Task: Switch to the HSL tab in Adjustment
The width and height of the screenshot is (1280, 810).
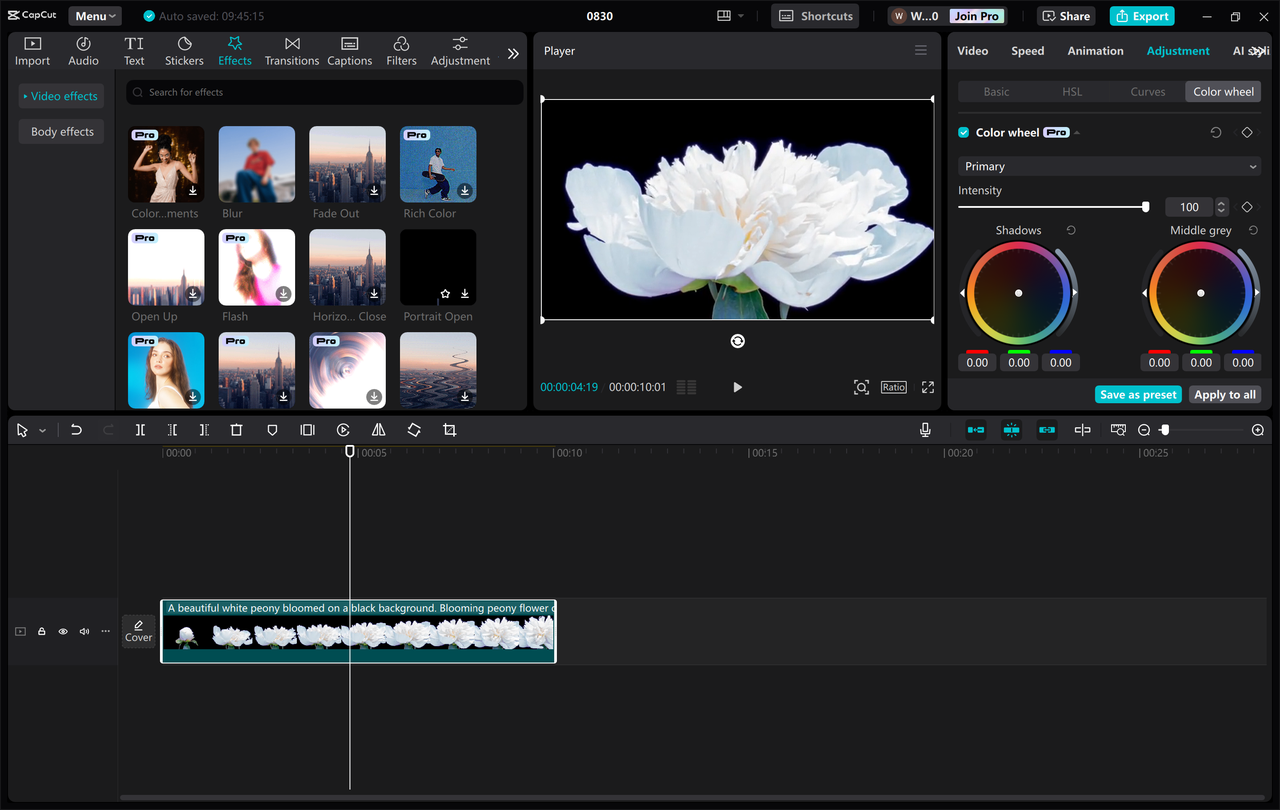Action: pyautogui.click(x=1071, y=91)
